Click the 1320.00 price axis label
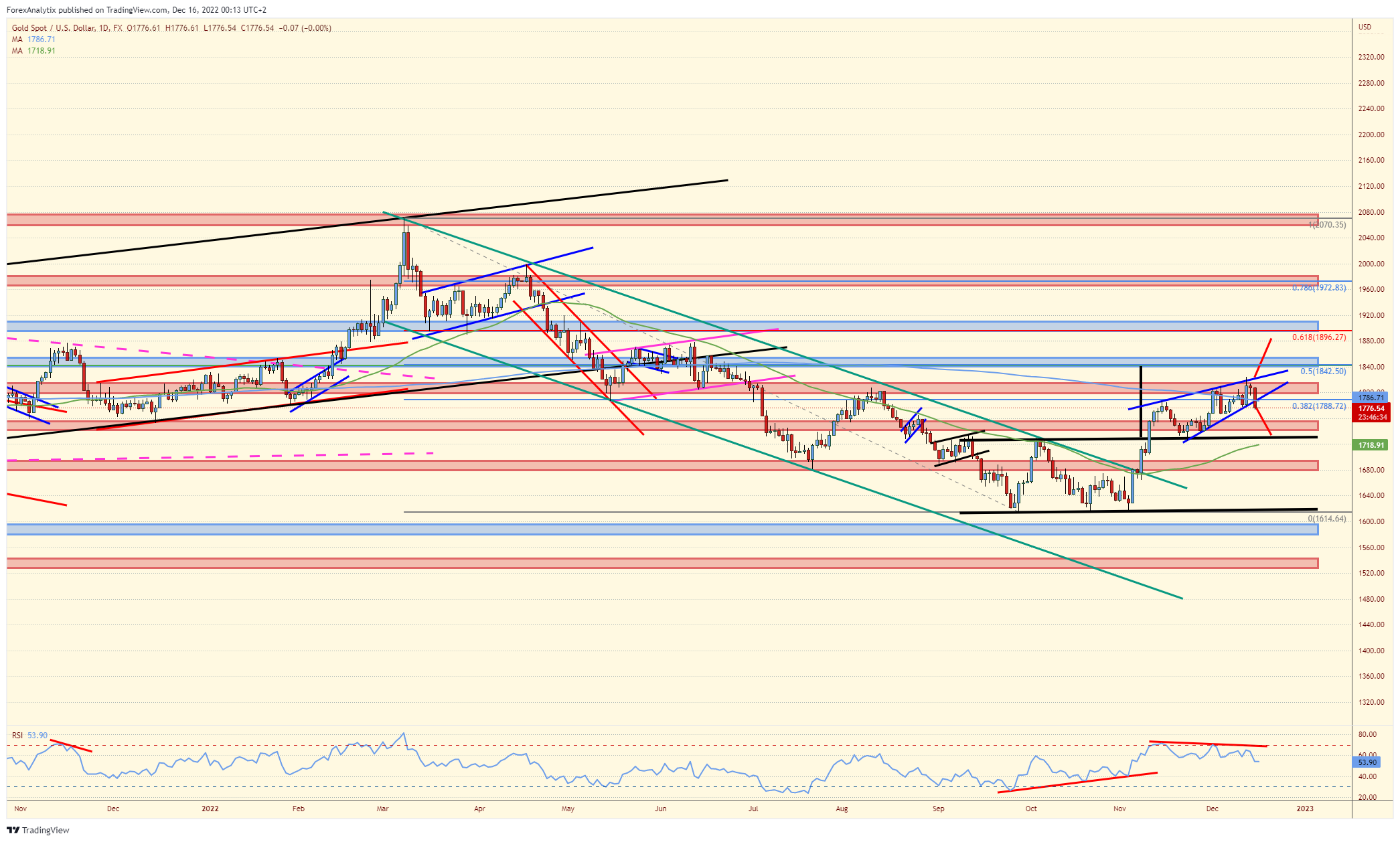 point(1371,702)
